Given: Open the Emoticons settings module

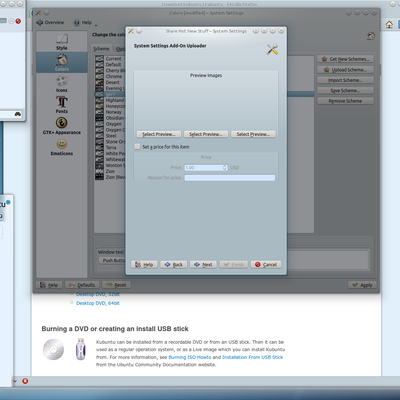Looking at the screenshot, I should coord(62,147).
